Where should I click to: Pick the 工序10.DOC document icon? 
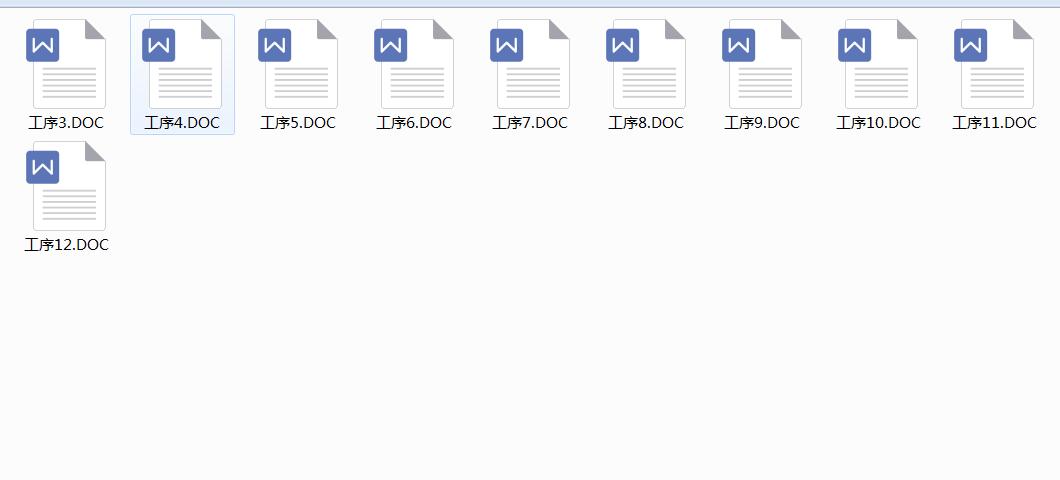tap(878, 64)
